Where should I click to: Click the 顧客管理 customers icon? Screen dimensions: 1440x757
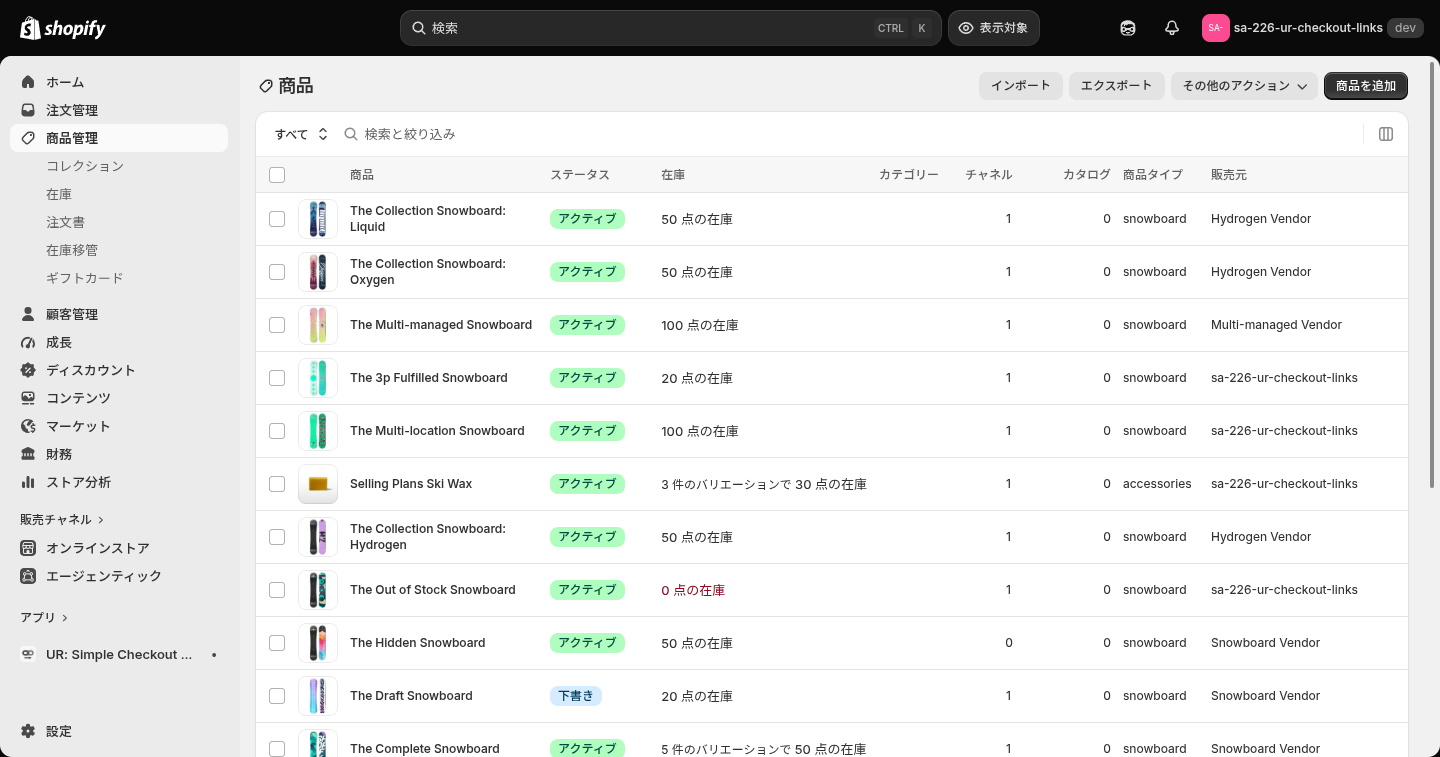point(28,314)
